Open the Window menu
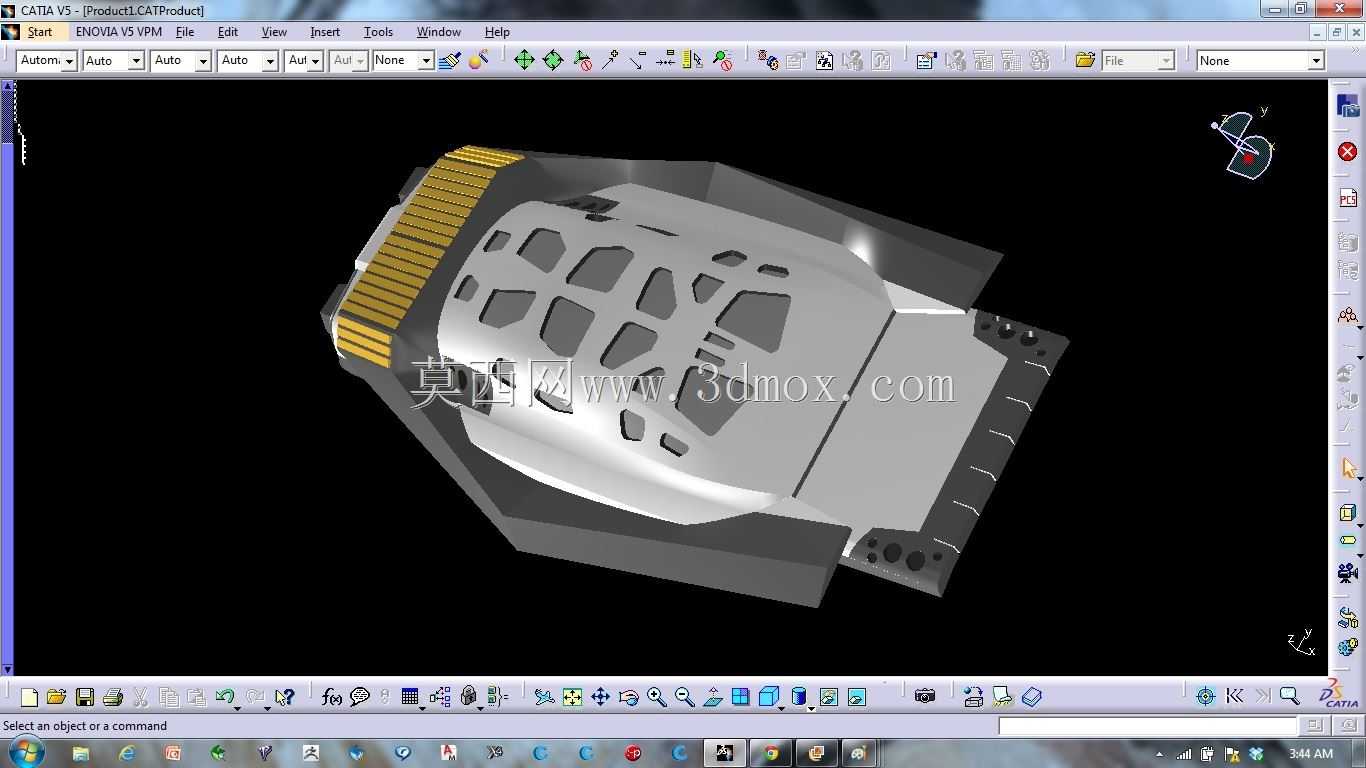Image resolution: width=1366 pixels, height=768 pixels. pyautogui.click(x=438, y=32)
